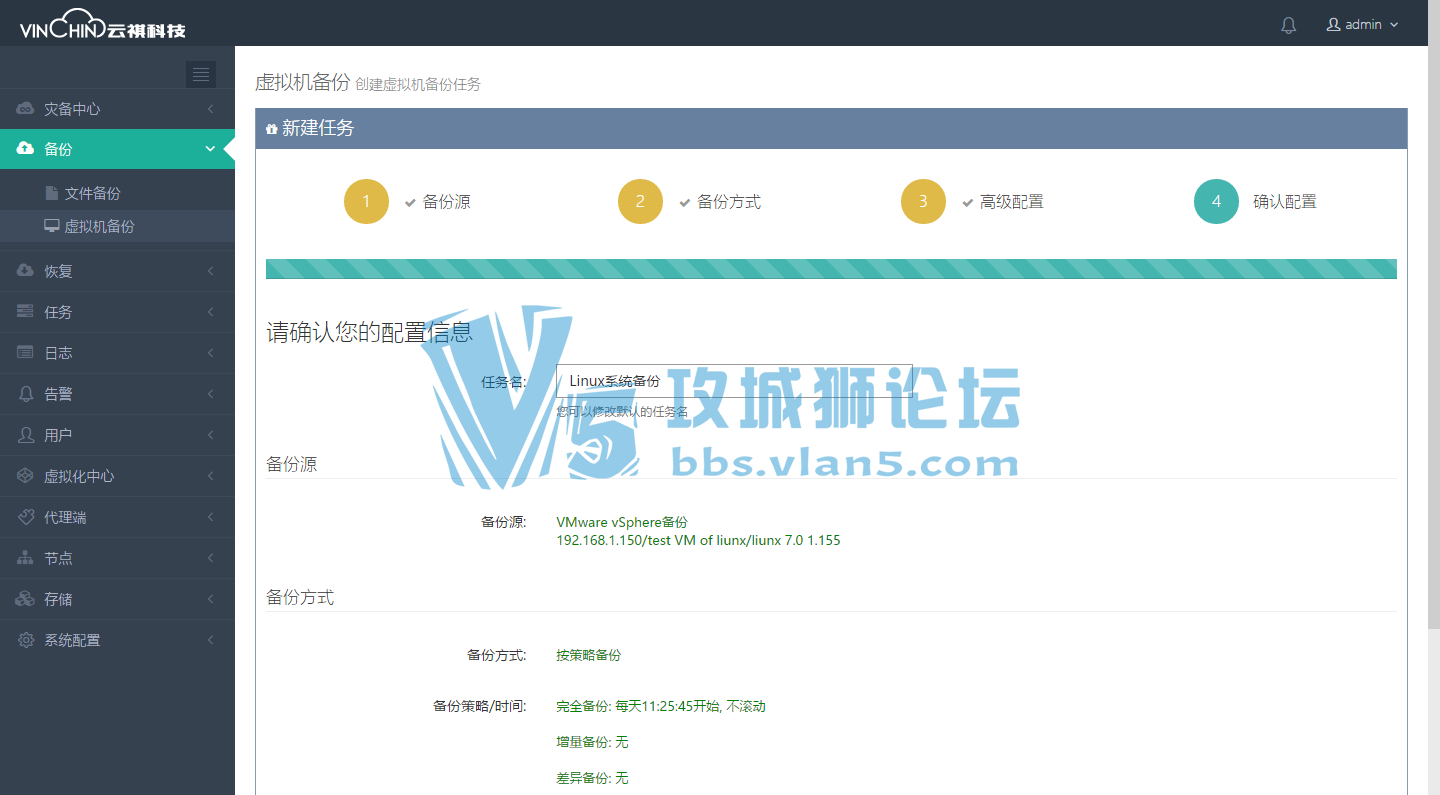Click the cubes icon beside 存储

coord(26,599)
